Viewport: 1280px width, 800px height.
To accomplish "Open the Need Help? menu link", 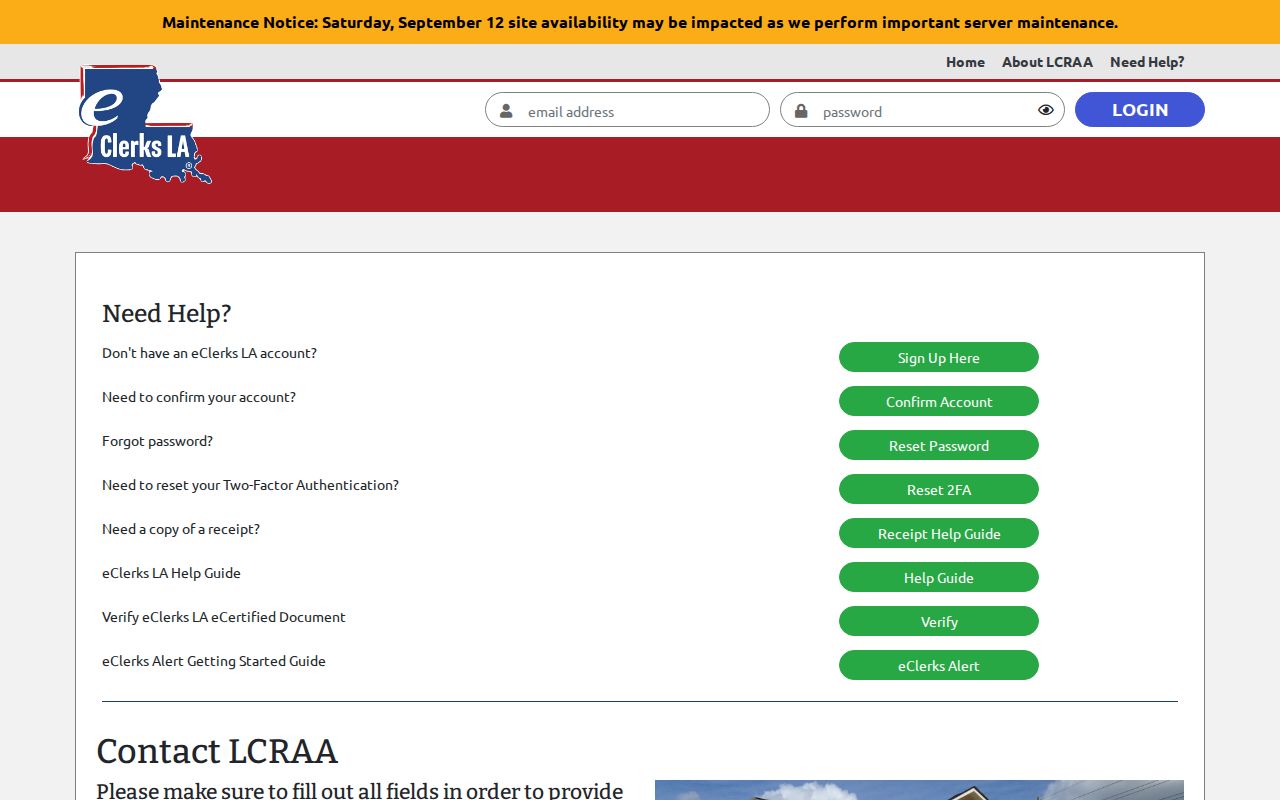I will 1147,62.
